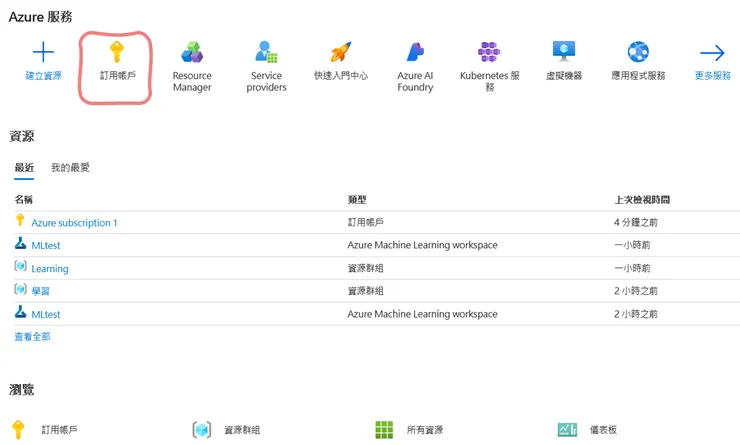This screenshot has height=445, width=740.
Task: Open the MLtest link viewed 2 小時之前
Action: coord(46,314)
